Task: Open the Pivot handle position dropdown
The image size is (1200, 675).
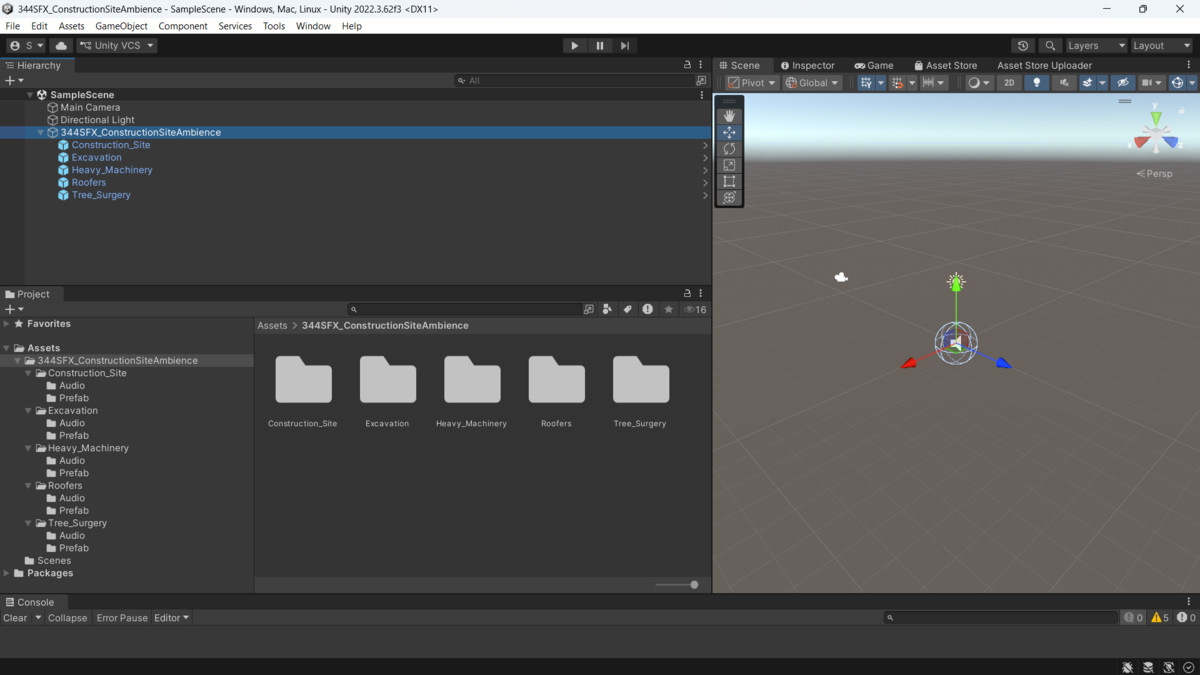Action: coord(752,83)
